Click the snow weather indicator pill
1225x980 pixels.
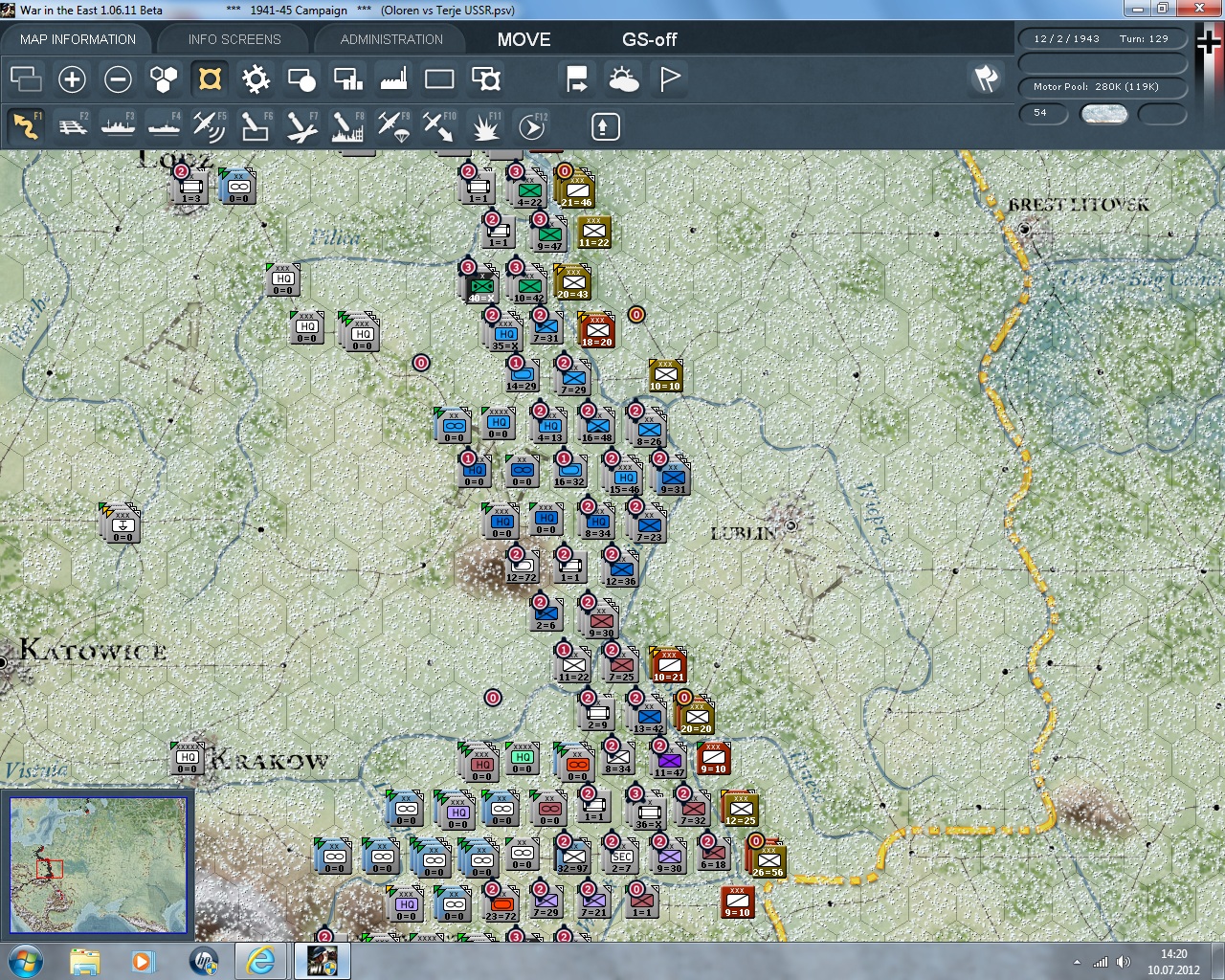tap(1103, 114)
